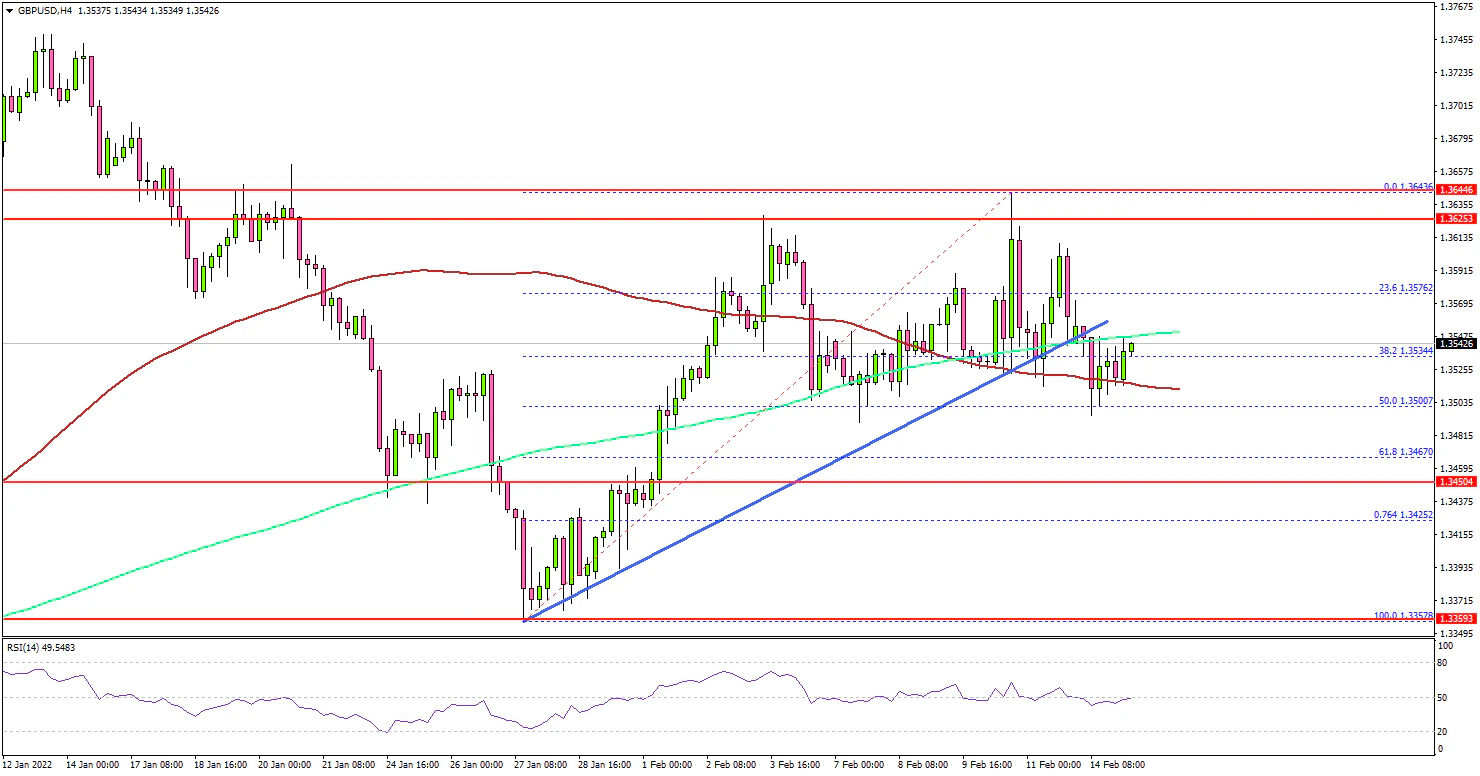Open the dropdown arrow beside GBPUSD,H4
This screenshot has height=776, width=1480.
(x=9, y=10)
